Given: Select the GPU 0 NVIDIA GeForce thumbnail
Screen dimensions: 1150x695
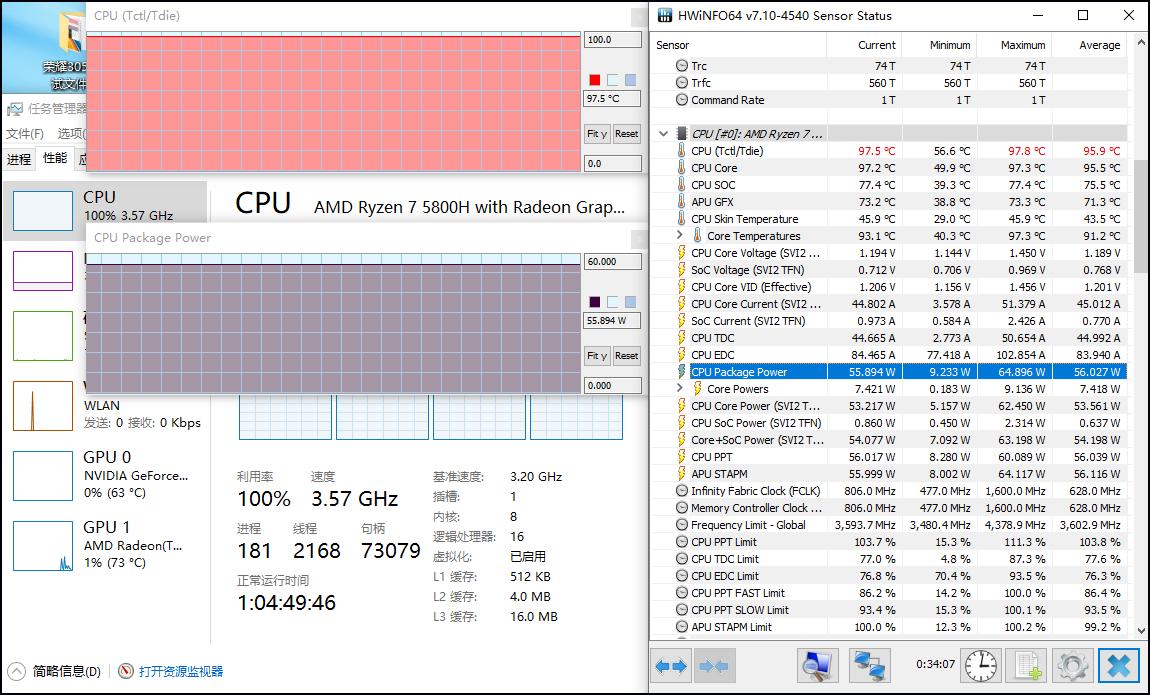Looking at the screenshot, I should click(43, 477).
